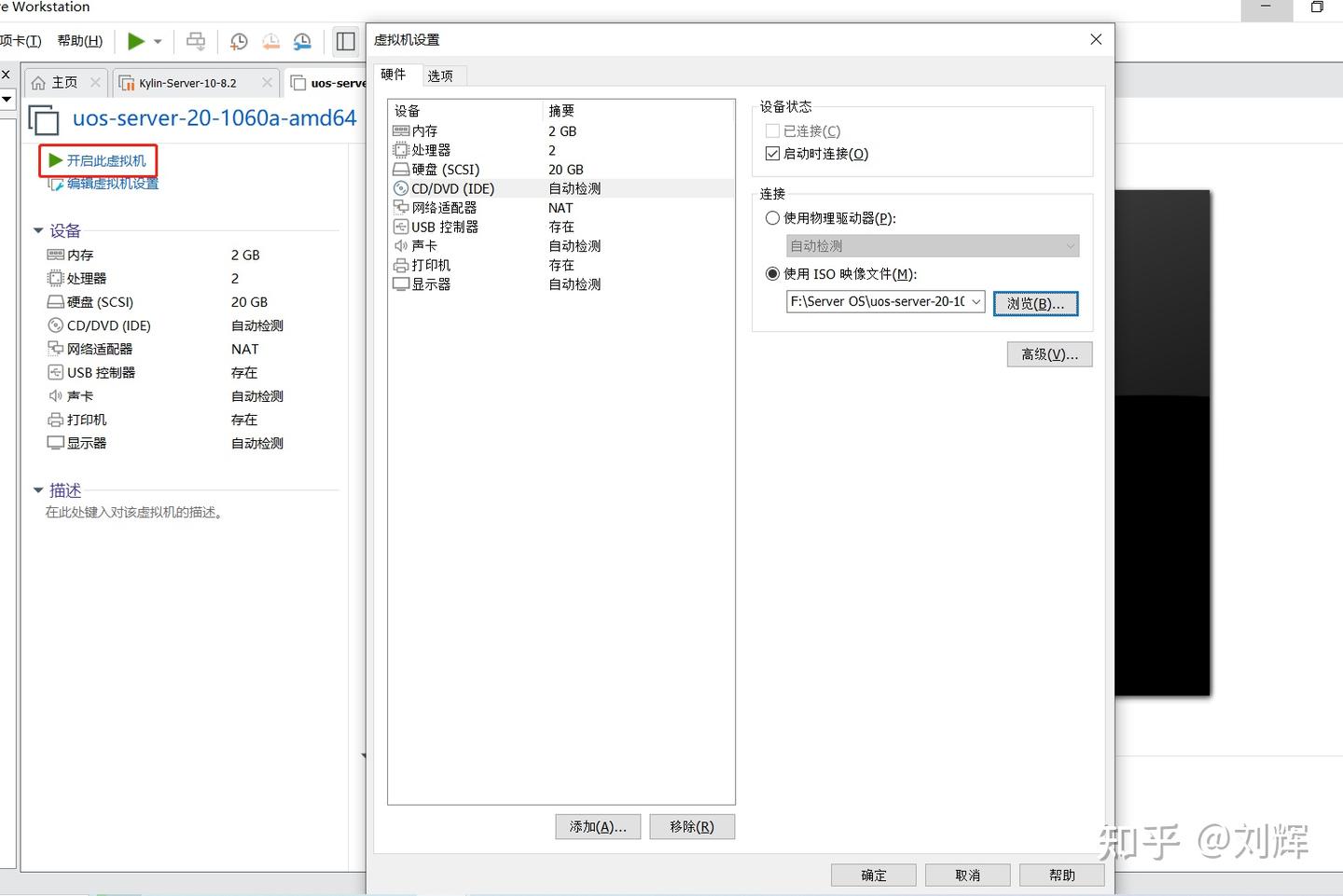This screenshot has width=1343, height=896.
Task: Select the 内存 device in hardware list
Action: (422, 131)
